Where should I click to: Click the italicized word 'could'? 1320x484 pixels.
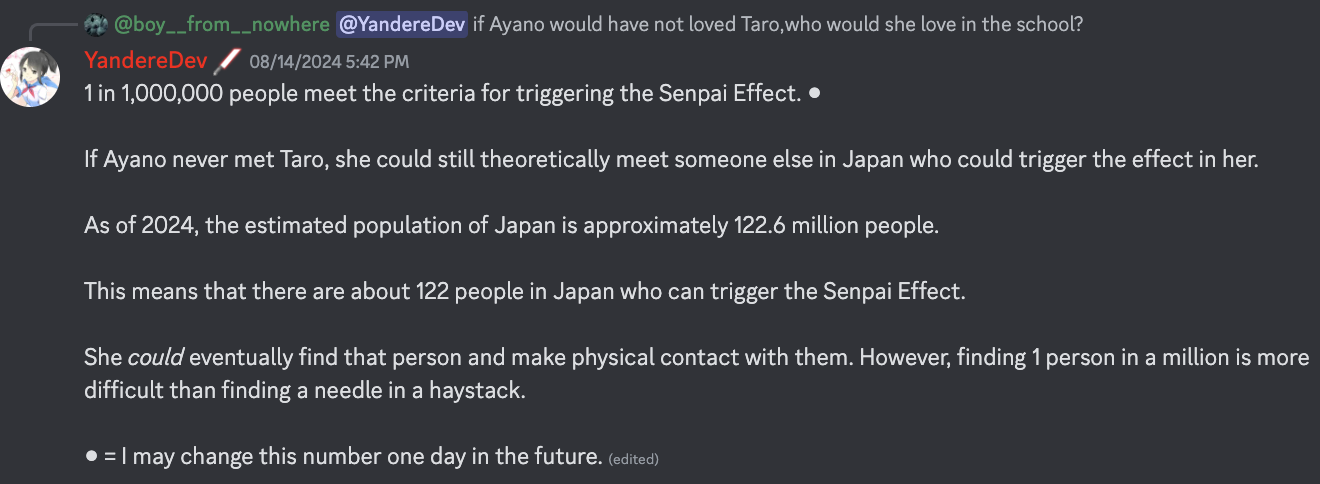[157, 357]
